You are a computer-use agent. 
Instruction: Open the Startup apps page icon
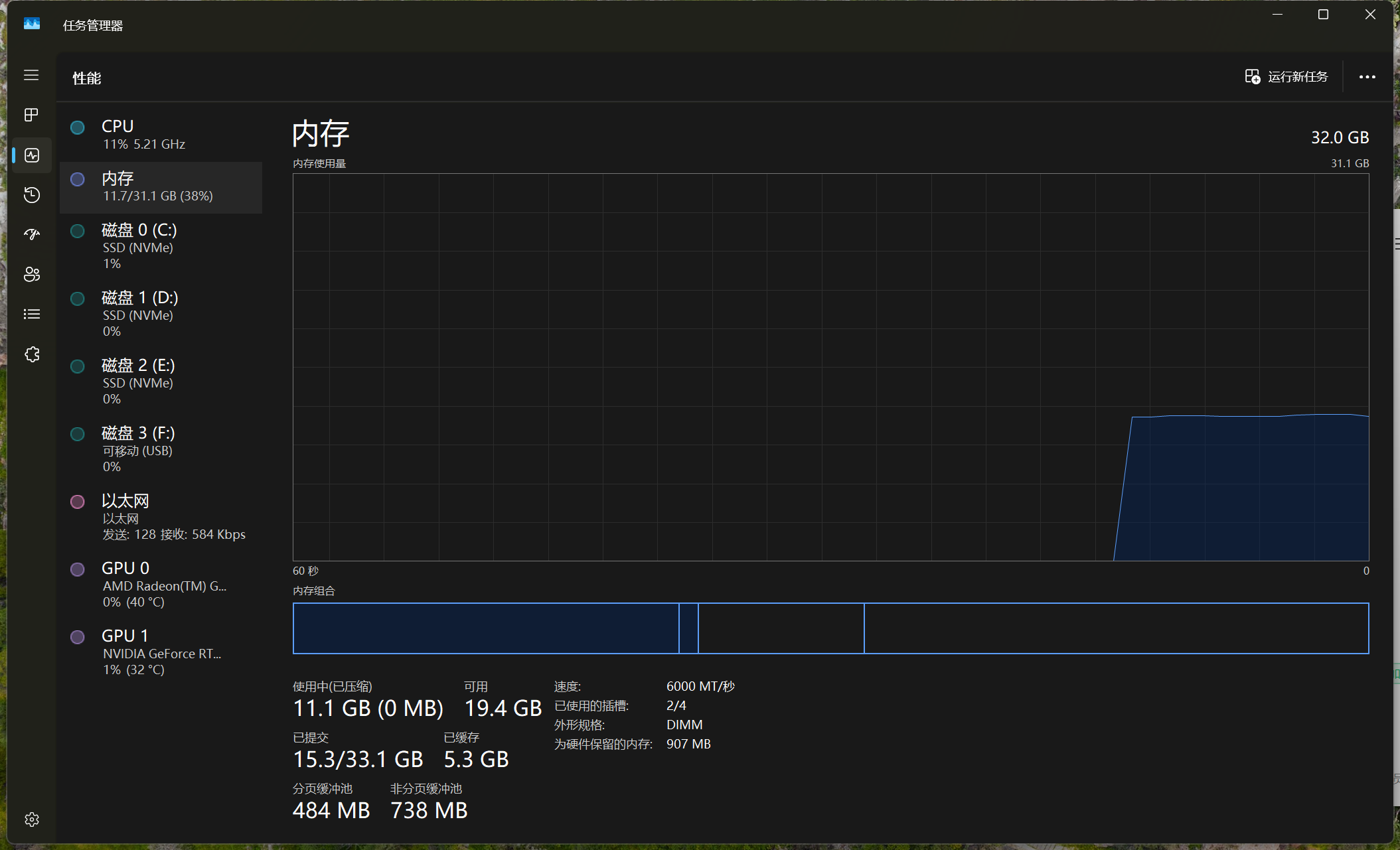click(31, 234)
